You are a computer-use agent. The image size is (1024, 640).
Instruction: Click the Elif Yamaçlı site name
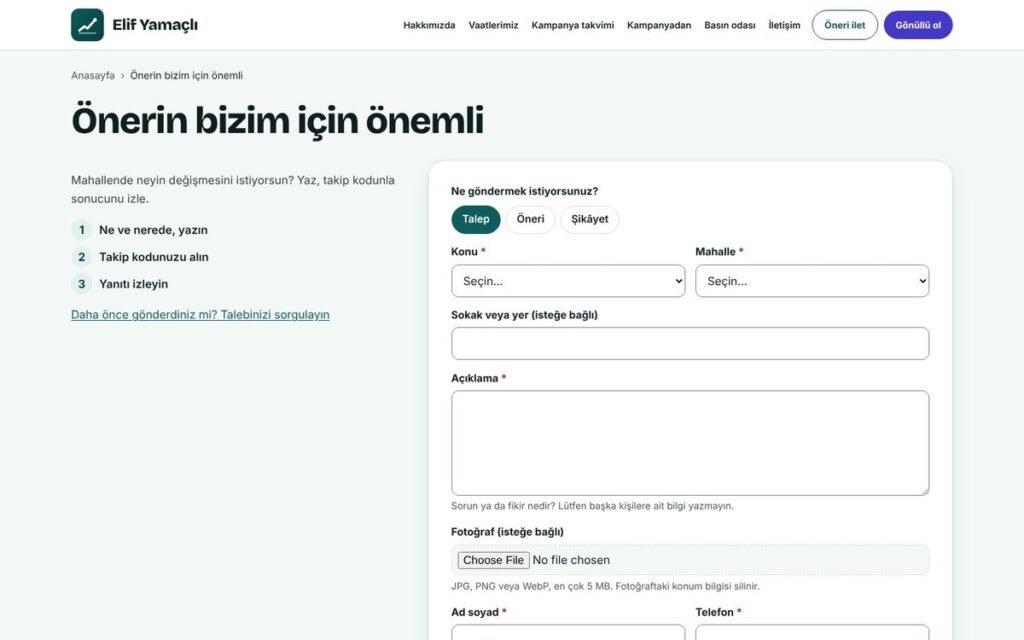[155, 25]
